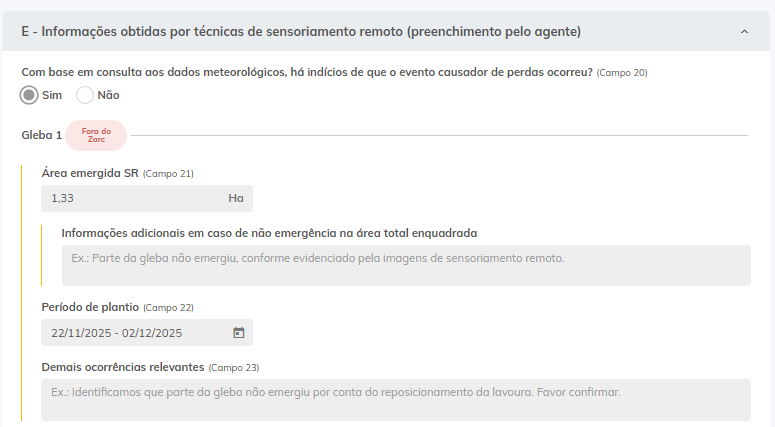This screenshot has height=427, width=775.
Task: Click the Período de plantio date range field
Action: (x=130, y=333)
